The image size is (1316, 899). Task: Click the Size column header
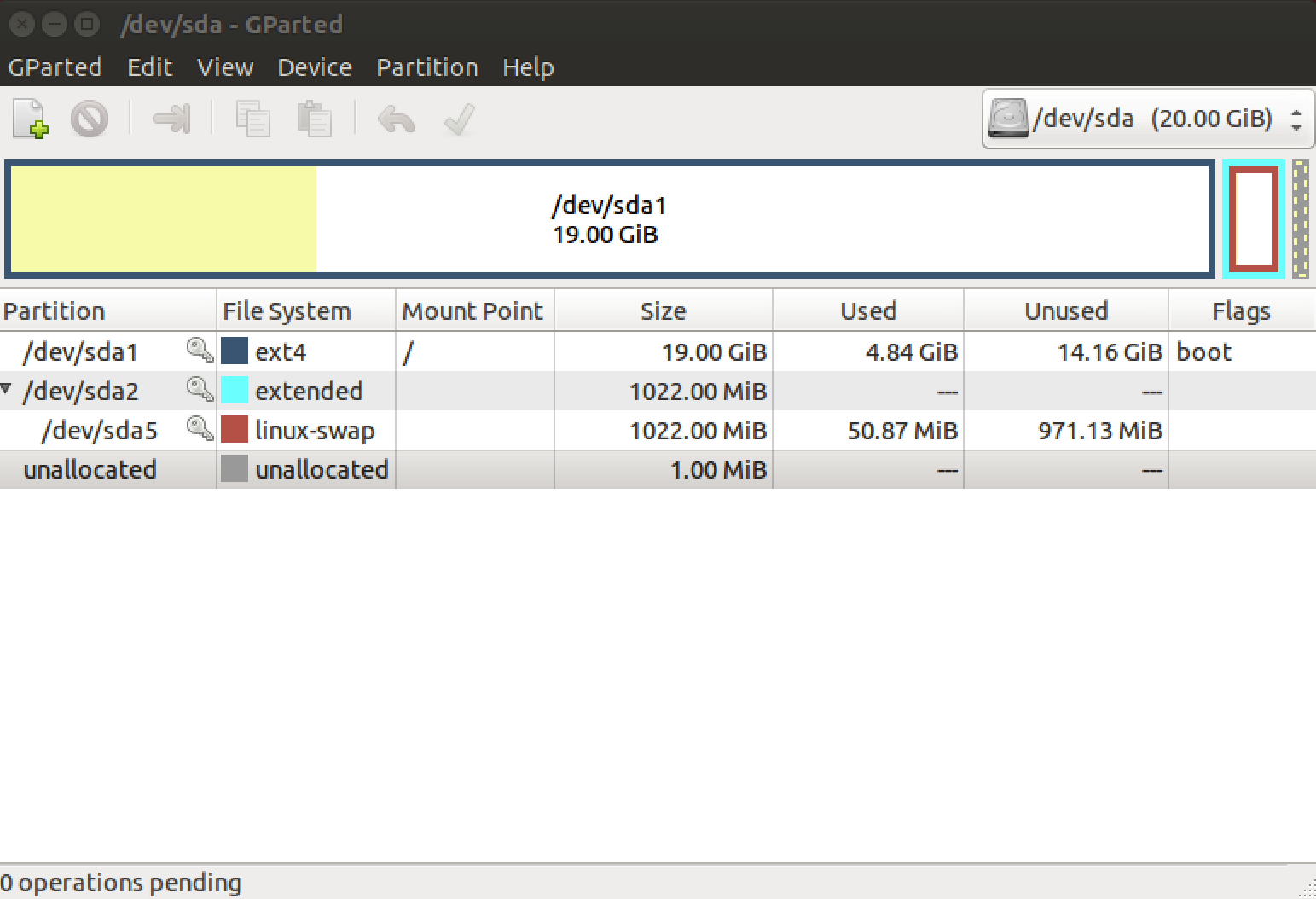[x=663, y=311]
